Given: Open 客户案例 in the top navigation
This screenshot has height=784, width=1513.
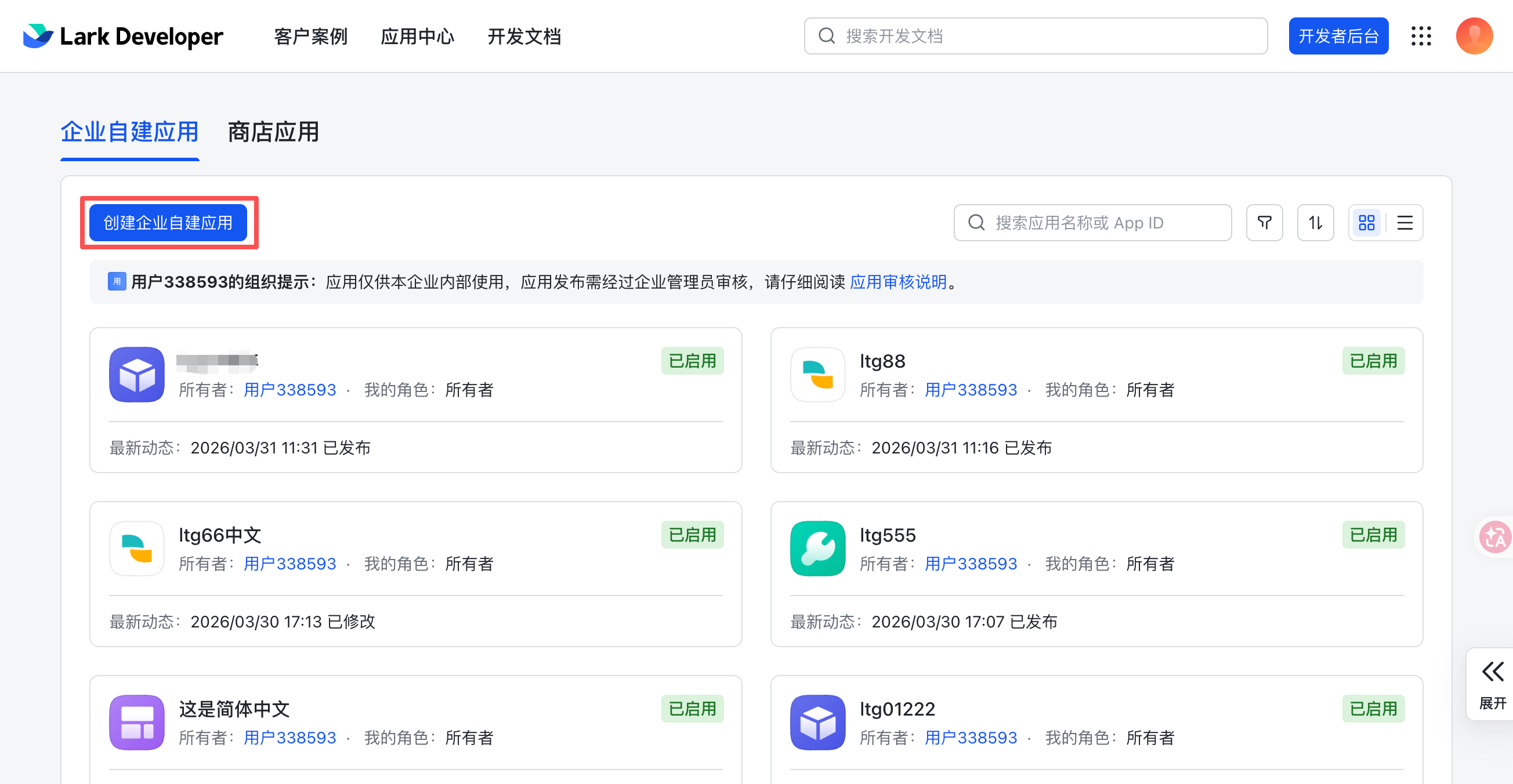Looking at the screenshot, I should pos(311,37).
